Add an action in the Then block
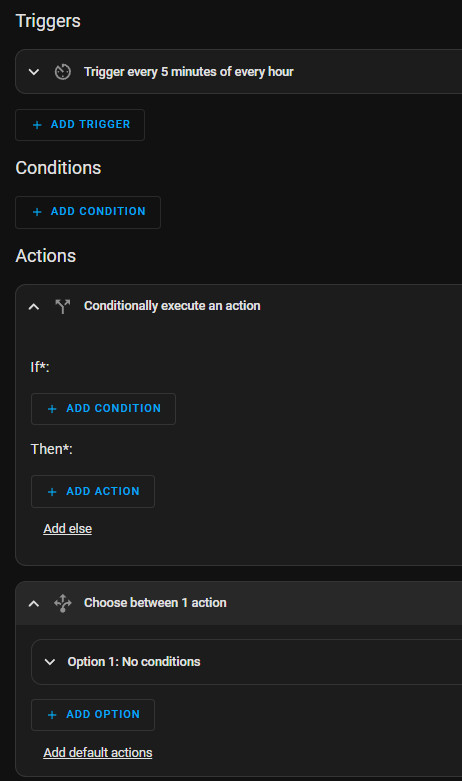This screenshot has height=781, width=462. pyautogui.click(x=93, y=492)
